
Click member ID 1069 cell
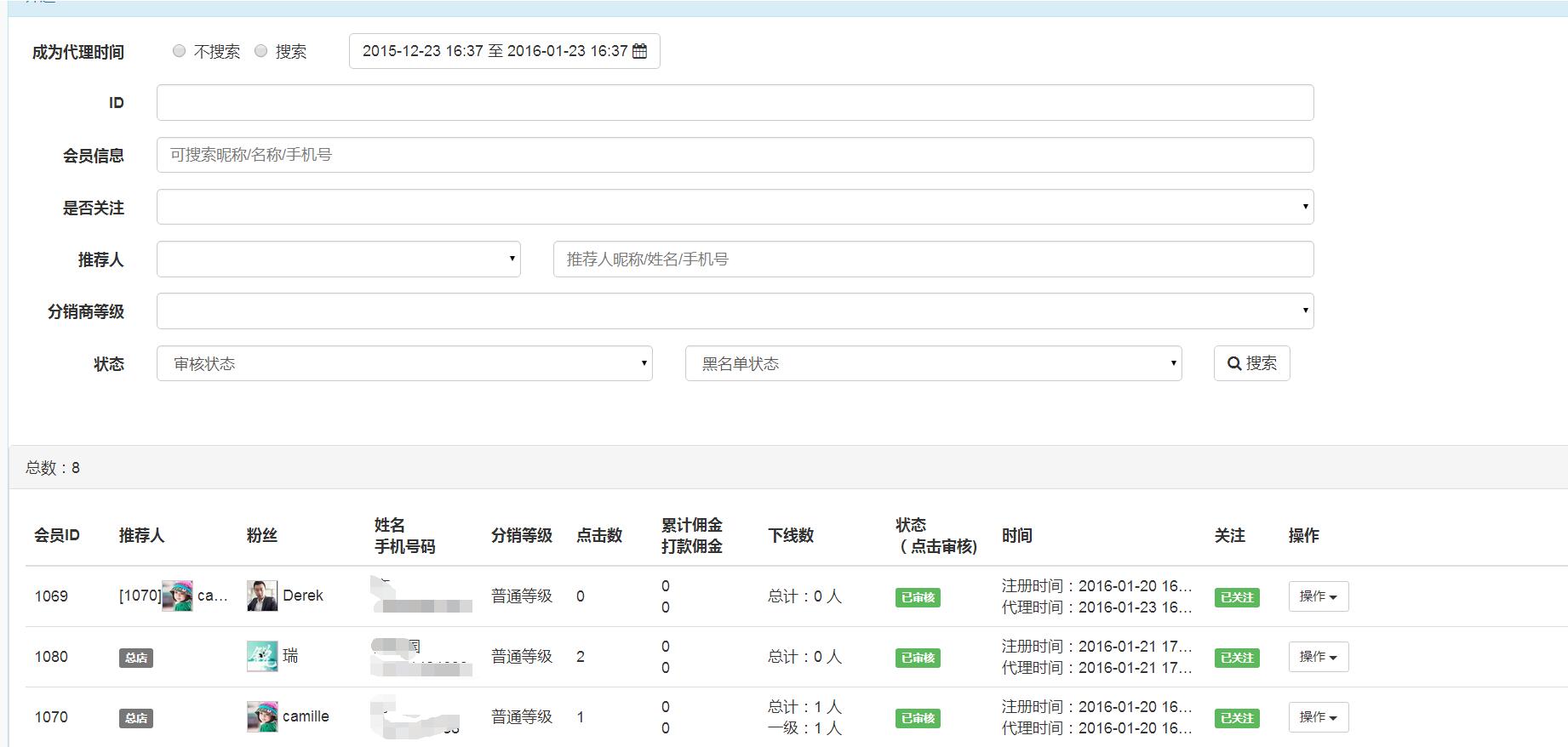pos(51,596)
